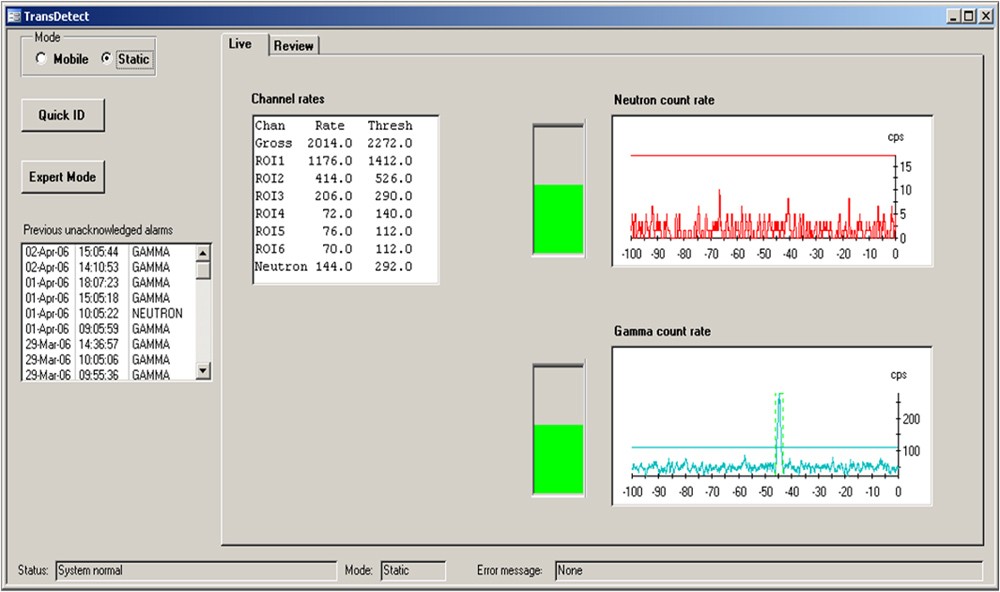Click the gamma level green bar indicator

tap(558, 458)
